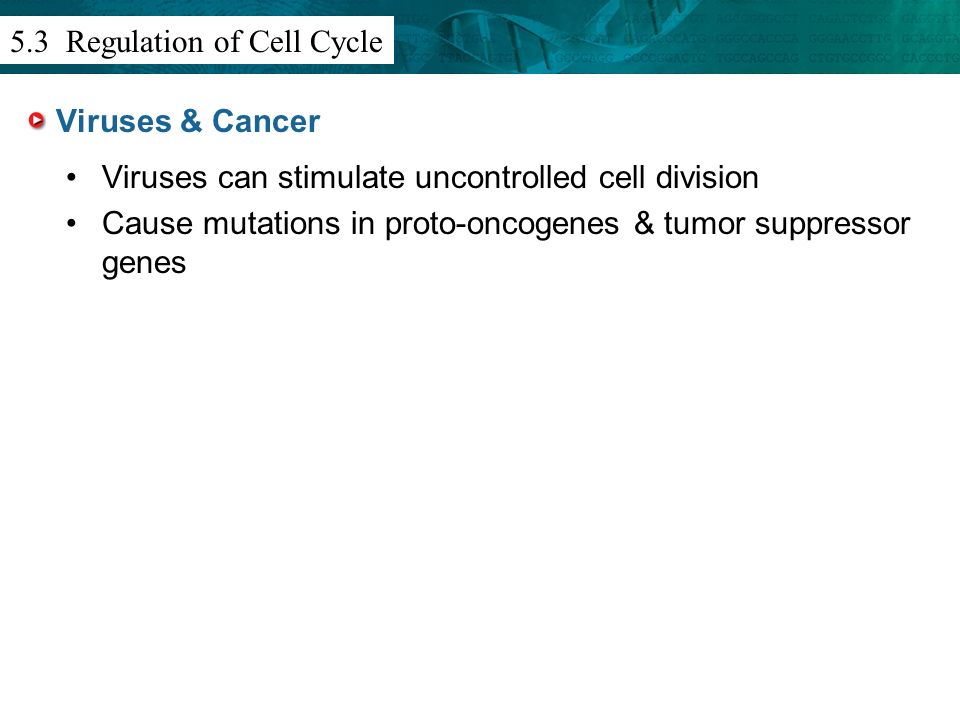Click the word 'Regulation' in the title
This screenshot has width=960, height=720.
click(x=134, y=42)
